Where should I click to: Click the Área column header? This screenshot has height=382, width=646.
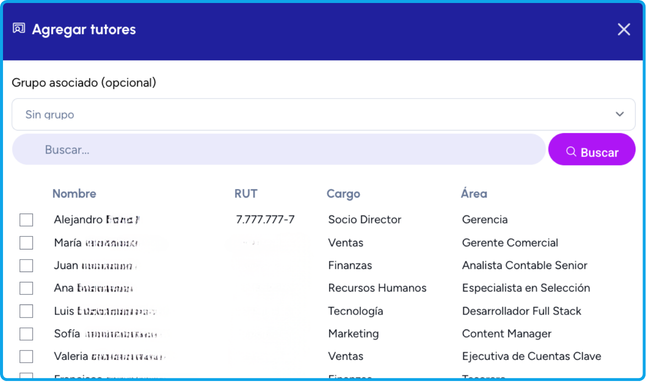click(x=474, y=193)
